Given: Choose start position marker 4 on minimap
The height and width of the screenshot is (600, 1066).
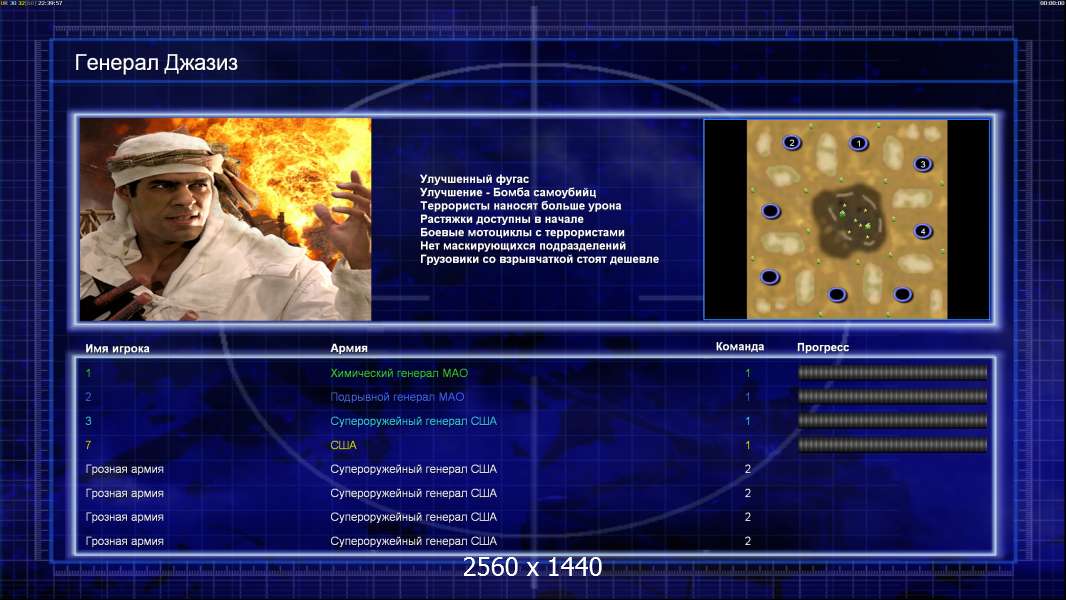Looking at the screenshot, I should (922, 232).
